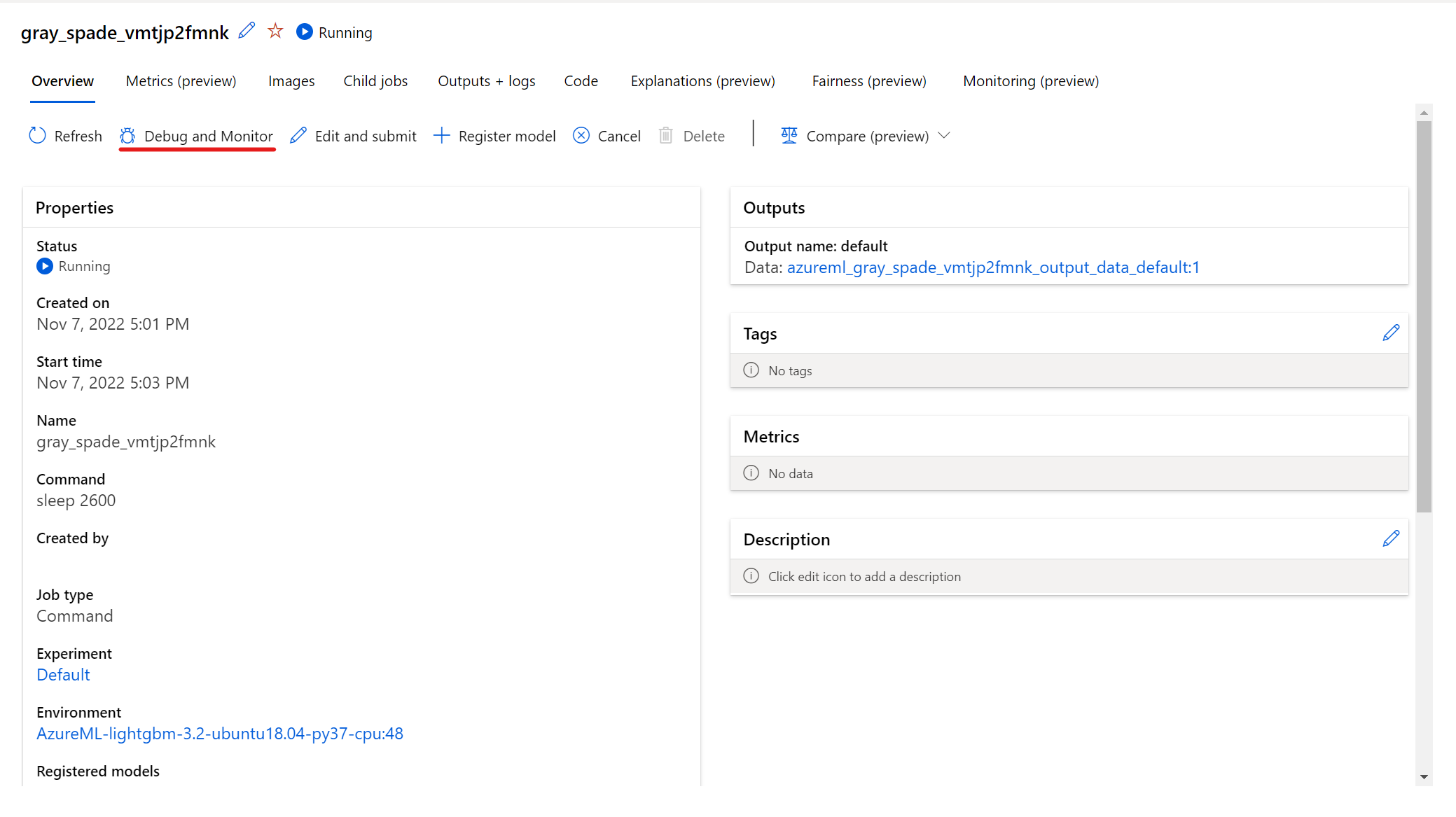Click the Description edit pencil icon
The height and width of the screenshot is (817, 1456).
[x=1390, y=538]
